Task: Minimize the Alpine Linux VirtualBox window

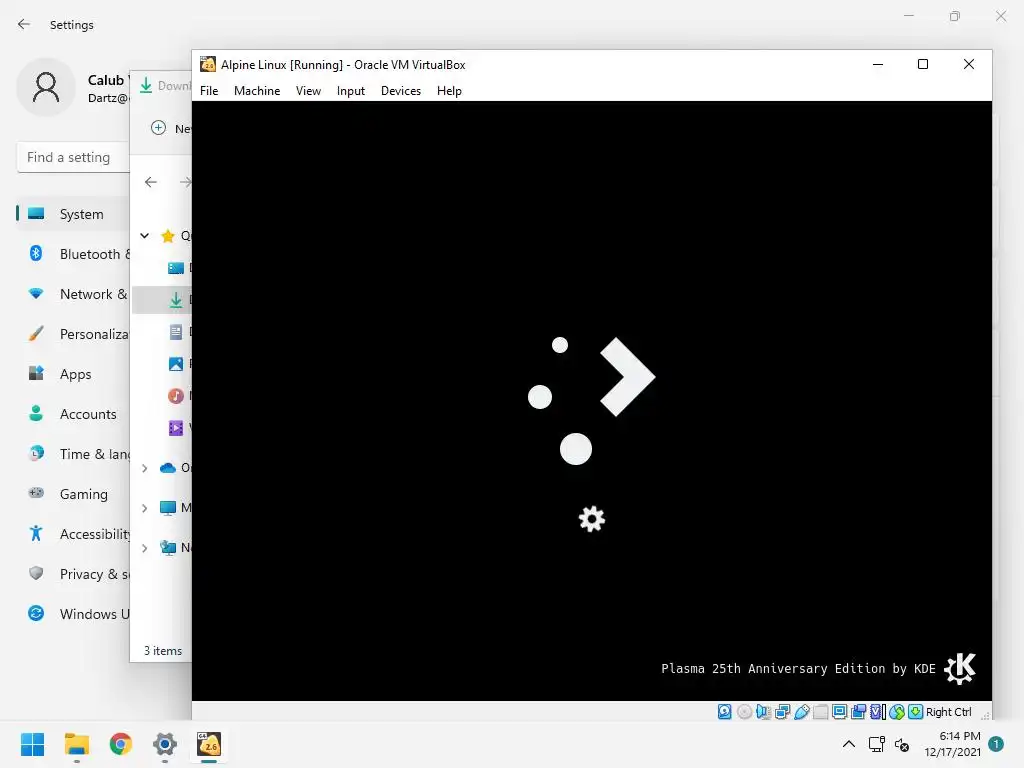Action: pyautogui.click(x=878, y=64)
